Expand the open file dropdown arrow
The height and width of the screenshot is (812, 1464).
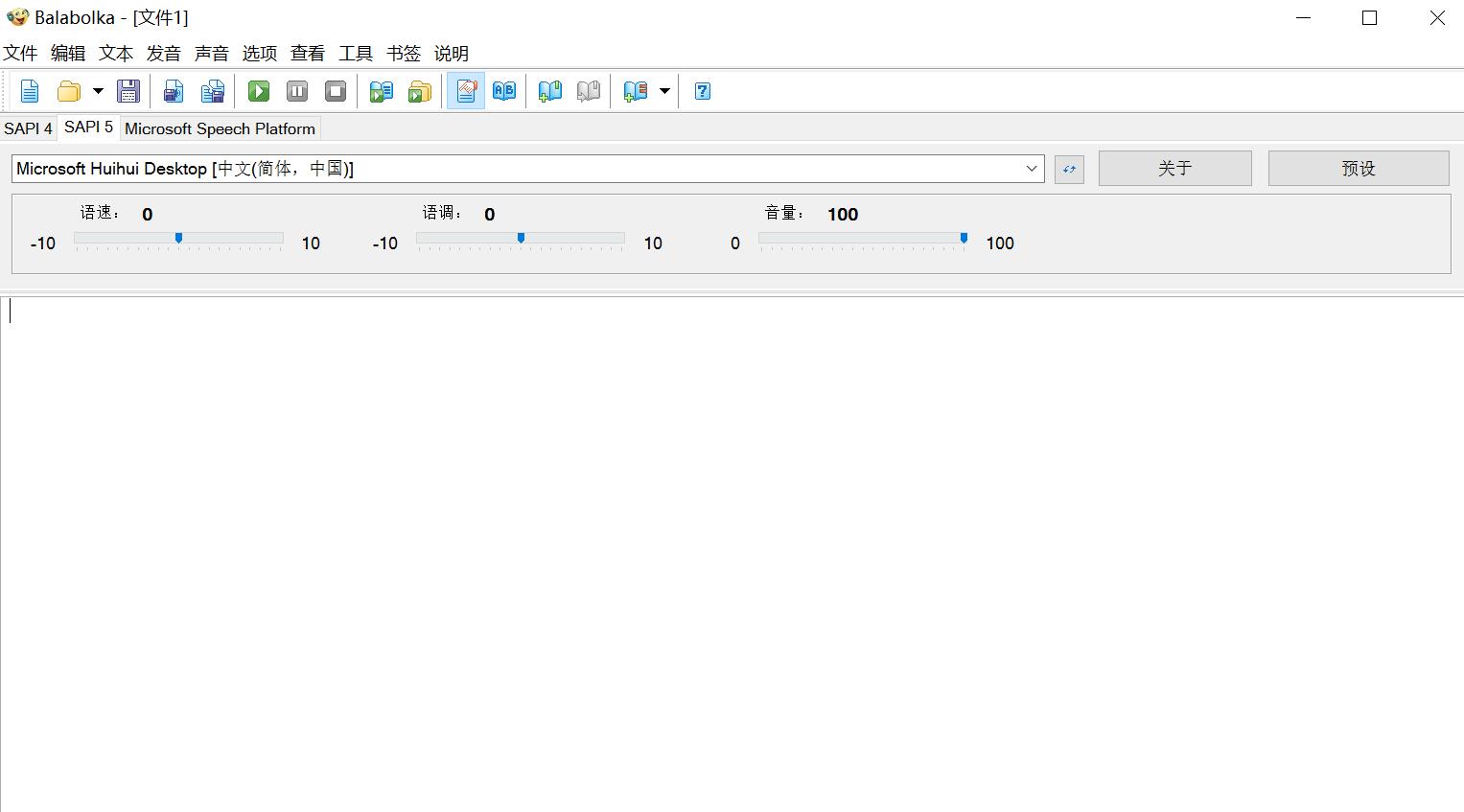click(x=98, y=91)
